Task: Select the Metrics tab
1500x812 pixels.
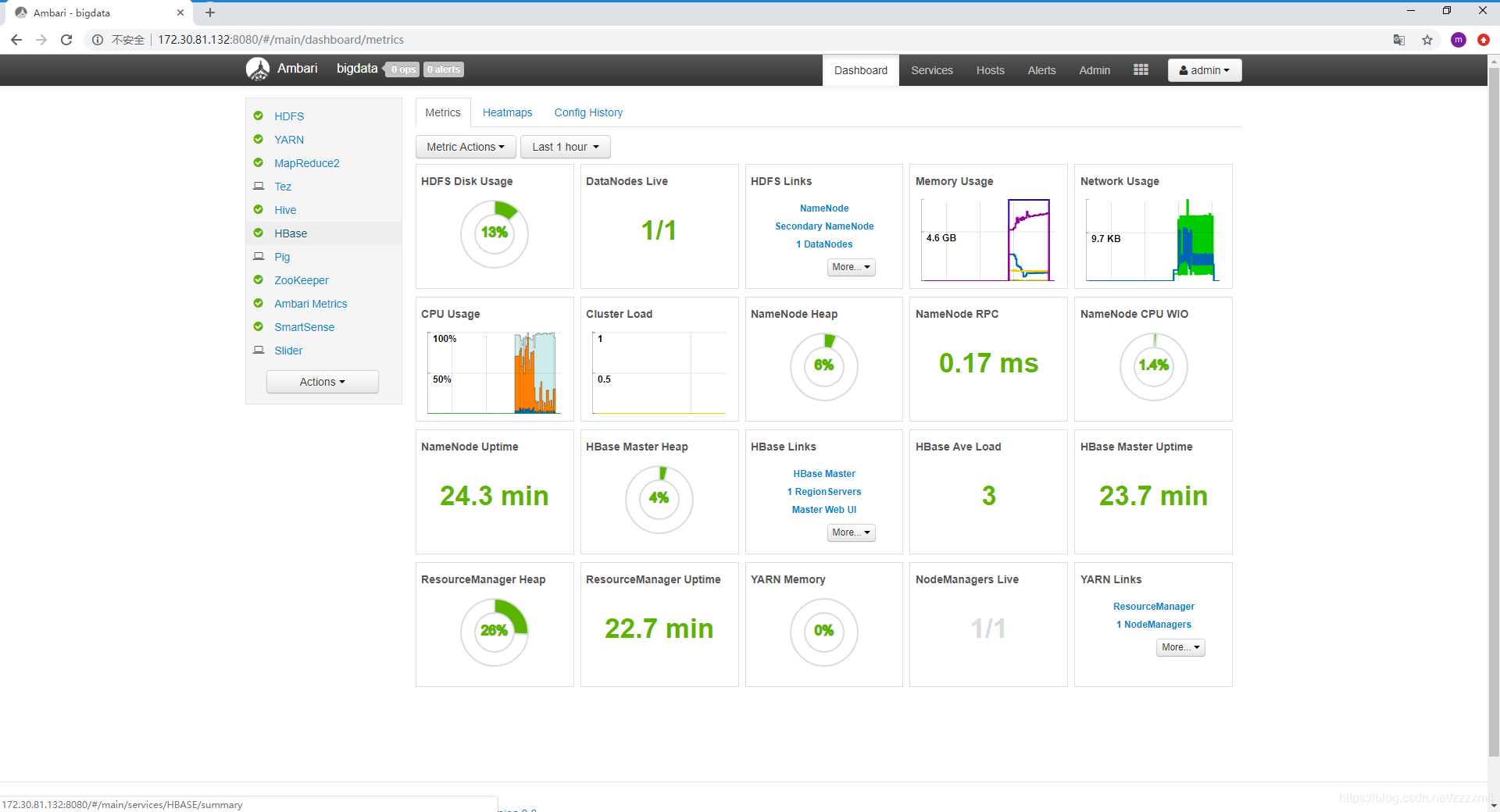Action: [443, 112]
